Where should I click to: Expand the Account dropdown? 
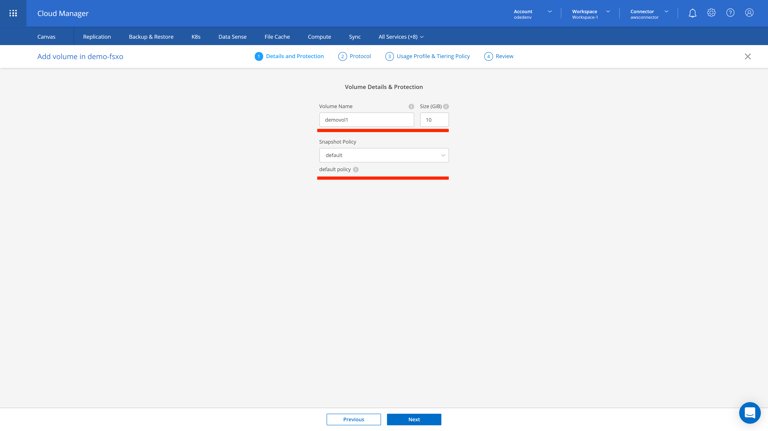point(533,13)
